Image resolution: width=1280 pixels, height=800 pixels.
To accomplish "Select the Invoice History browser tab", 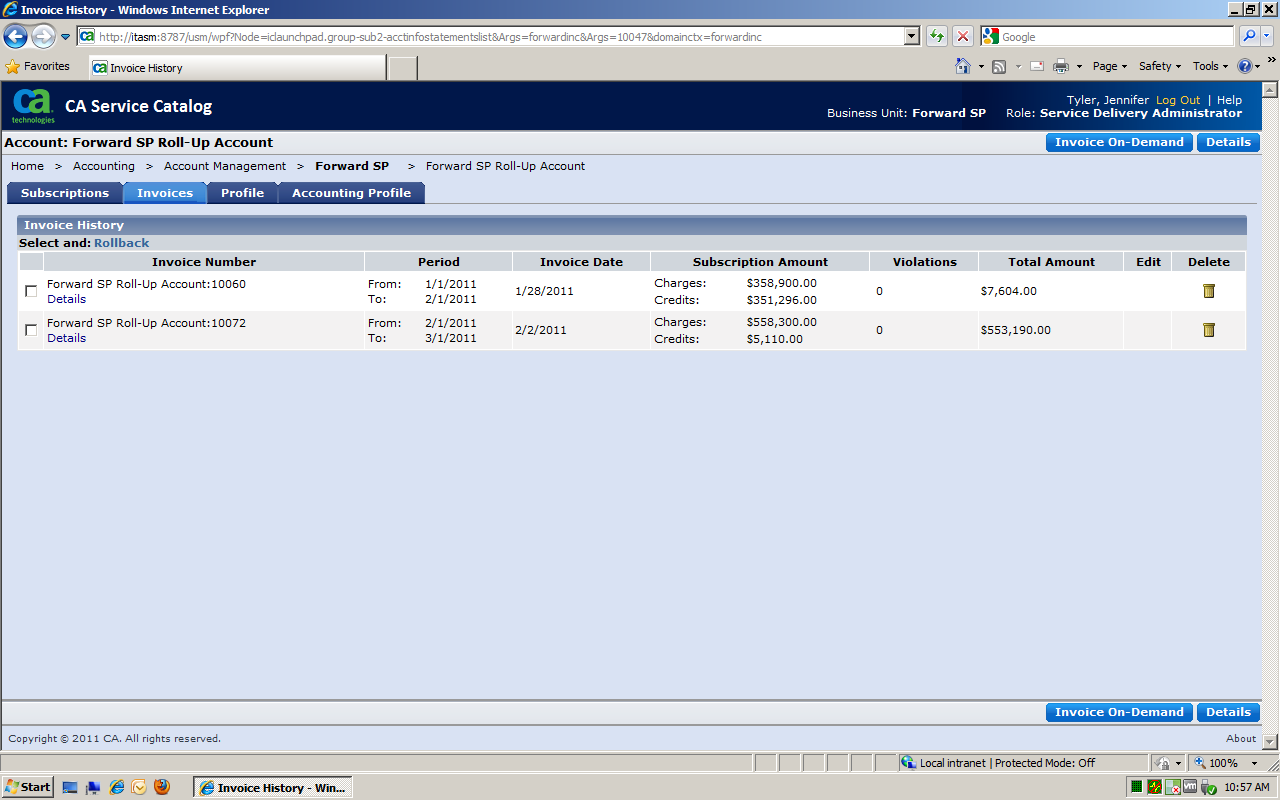I will click(237, 68).
